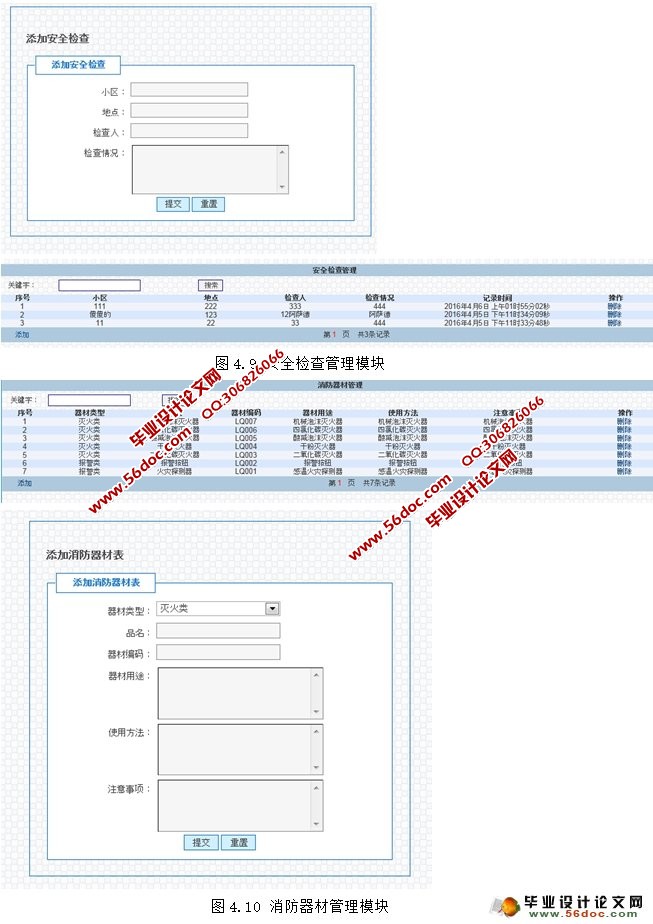Reset the 添加消防器材表 form with 重置
The height and width of the screenshot is (924, 653).
coord(239,842)
